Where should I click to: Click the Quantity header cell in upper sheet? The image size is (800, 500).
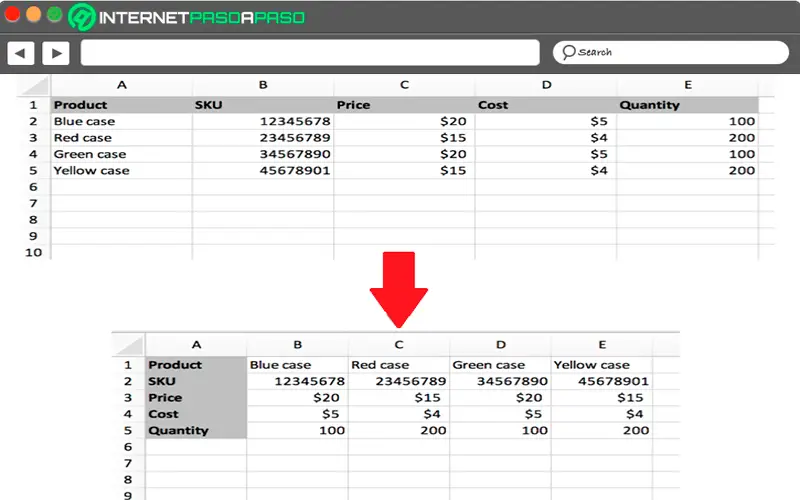[688, 105]
